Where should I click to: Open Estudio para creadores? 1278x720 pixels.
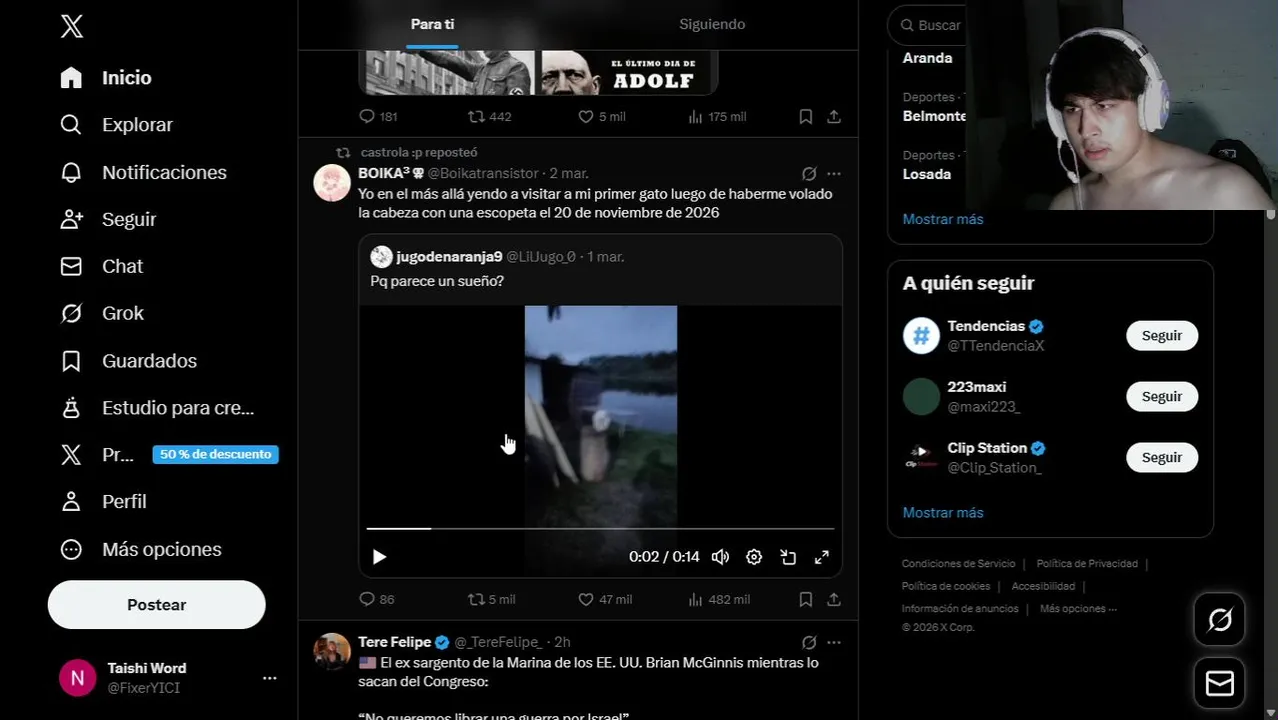point(157,408)
